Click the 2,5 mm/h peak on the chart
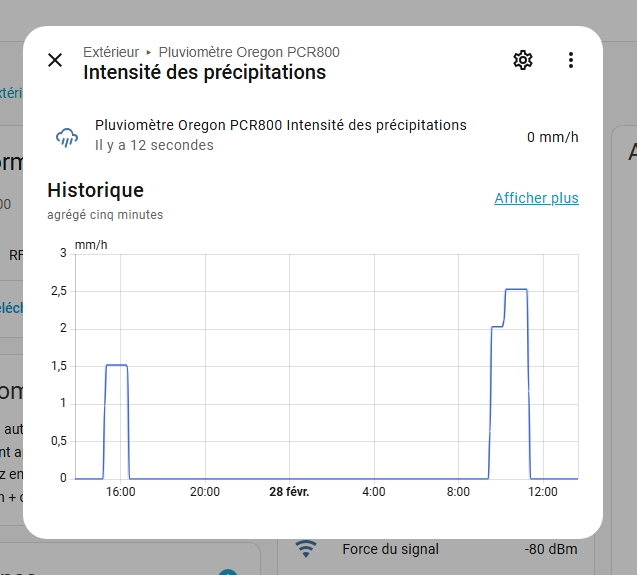This screenshot has height=575, width=637. 516,289
